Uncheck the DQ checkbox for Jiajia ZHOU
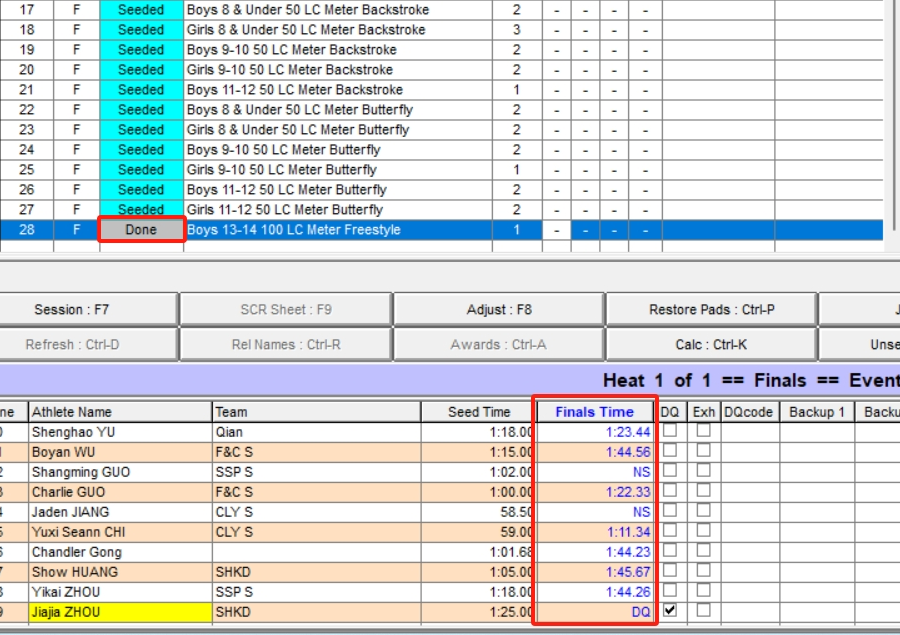This screenshot has height=635, width=900. coord(670,610)
